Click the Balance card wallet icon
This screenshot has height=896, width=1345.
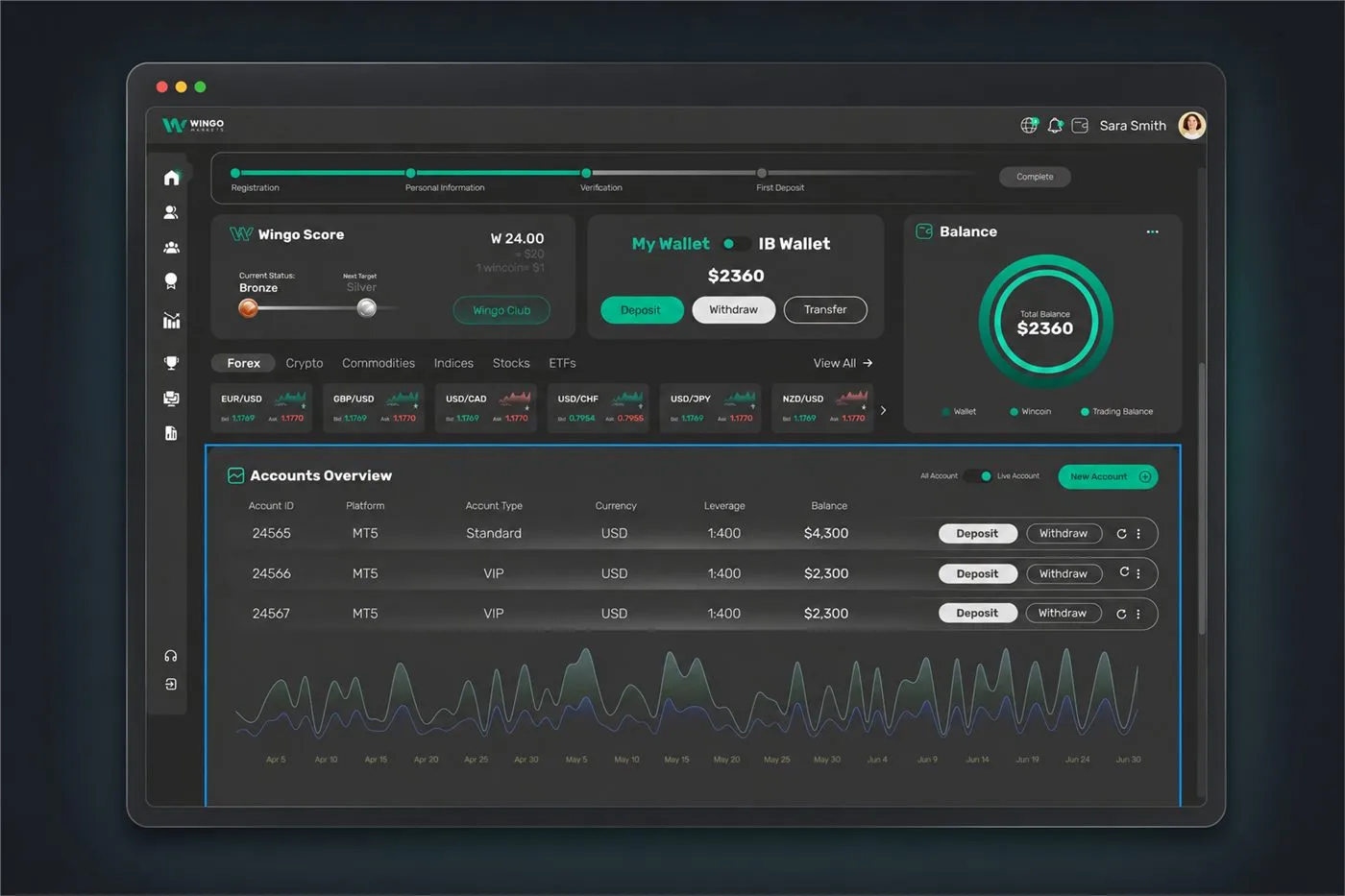[924, 231]
